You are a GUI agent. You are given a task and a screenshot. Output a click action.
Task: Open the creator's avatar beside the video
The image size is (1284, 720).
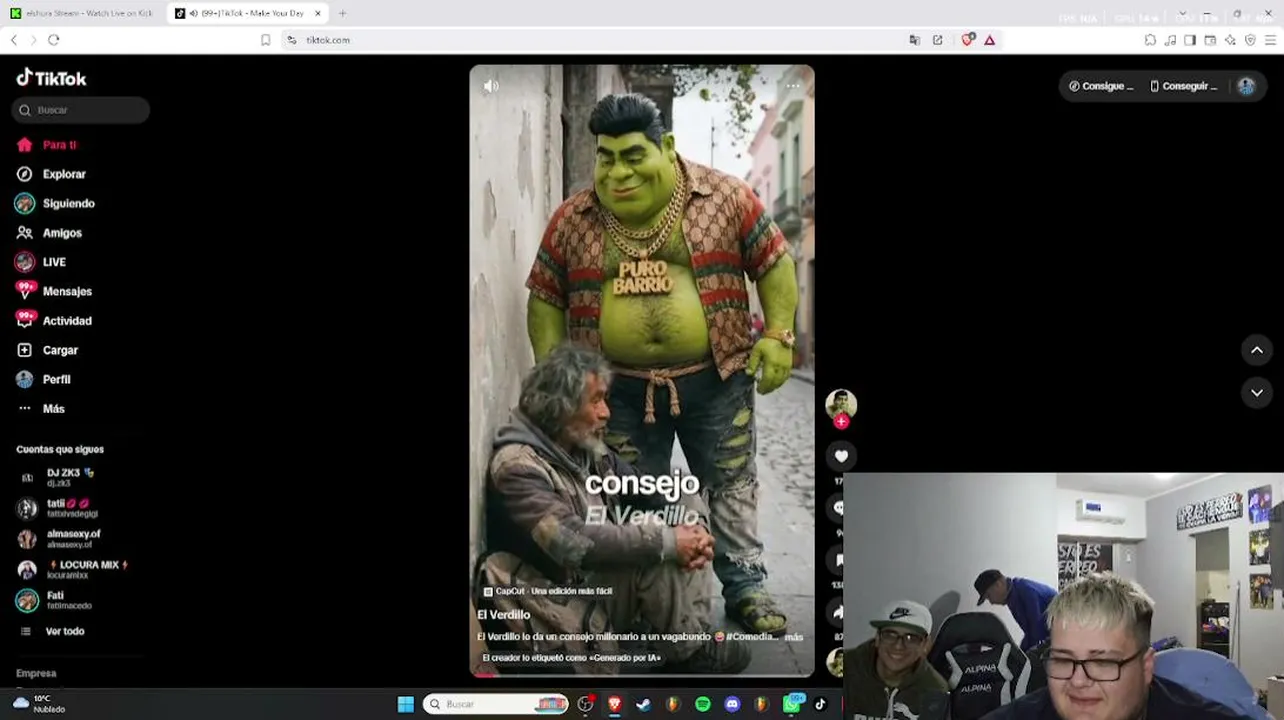coord(841,403)
